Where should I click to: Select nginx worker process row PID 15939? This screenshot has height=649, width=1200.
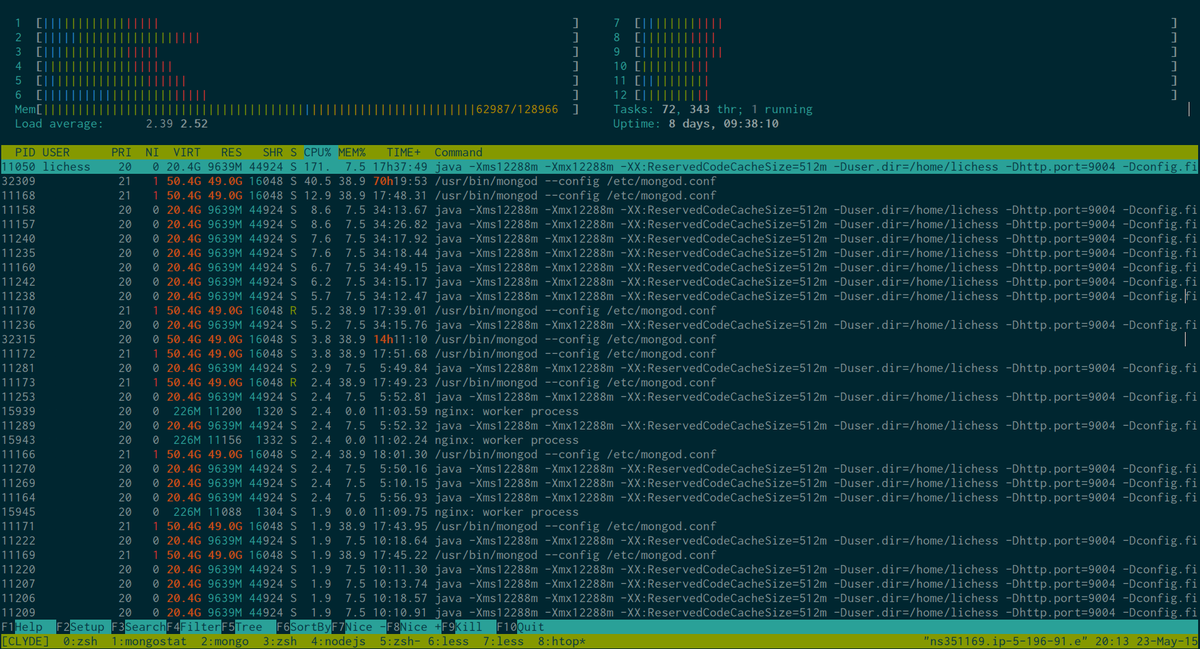tap(600, 412)
